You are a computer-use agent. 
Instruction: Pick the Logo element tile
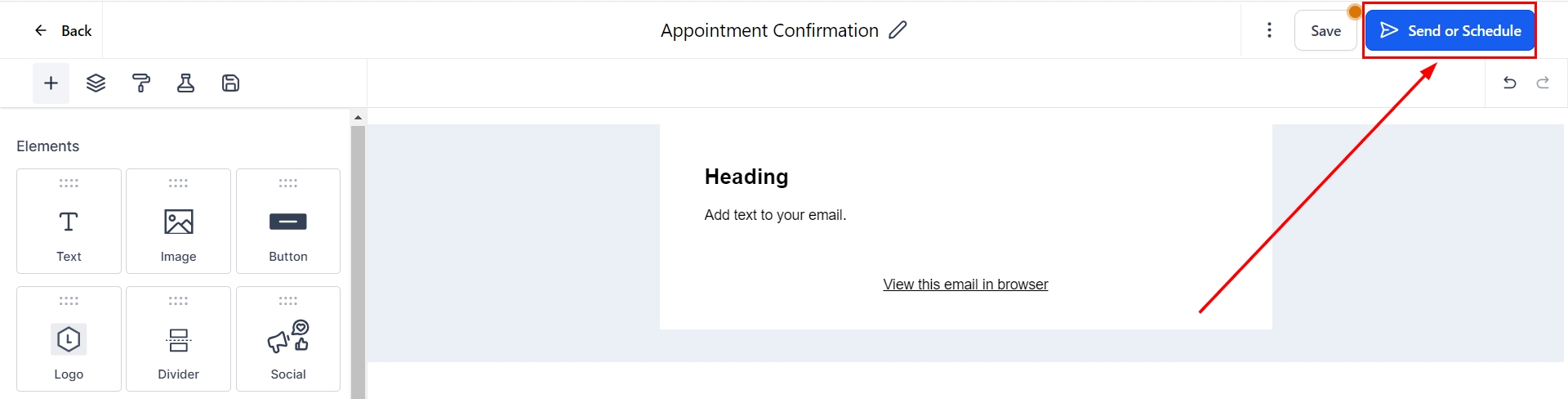point(69,338)
